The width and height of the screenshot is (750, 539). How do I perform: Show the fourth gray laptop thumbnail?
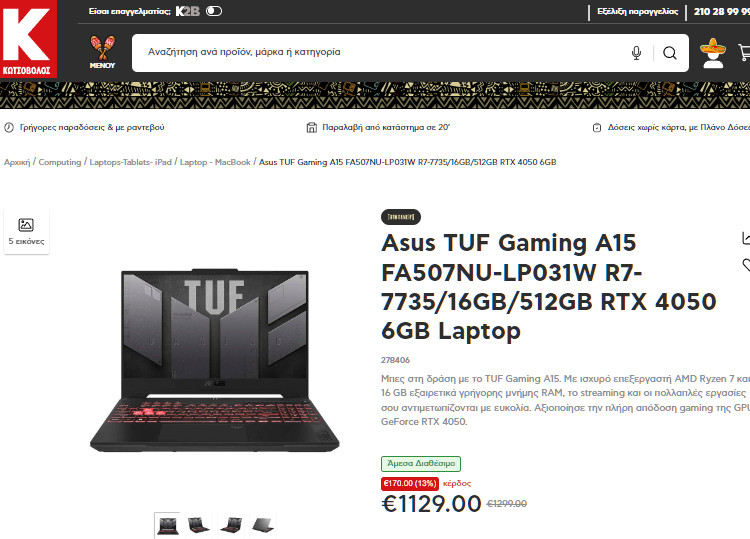pos(263,525)
